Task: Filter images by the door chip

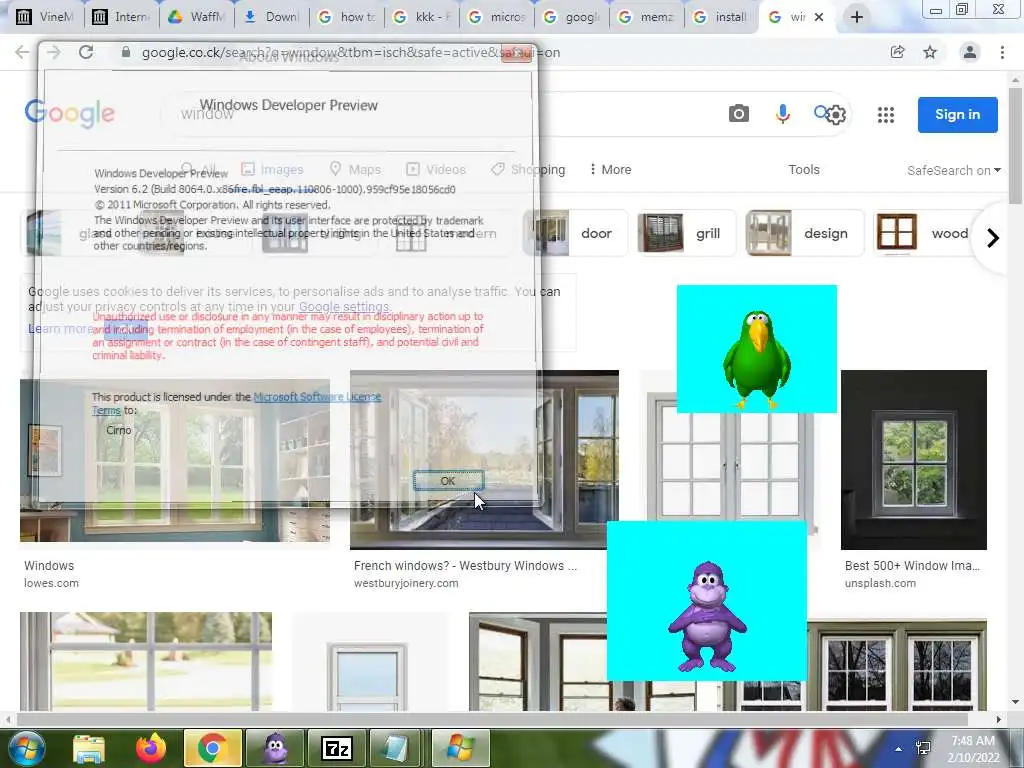Action: (575, 233)
